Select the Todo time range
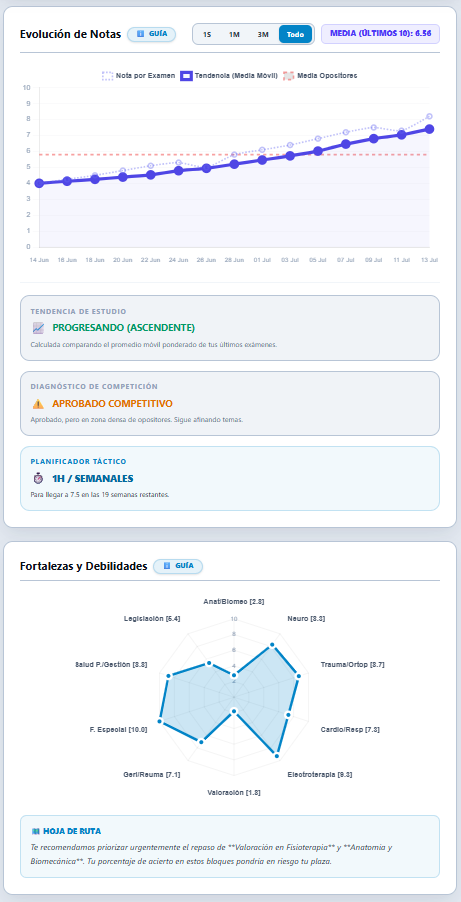This screenshot has height=902, width=461. coord(295,35)
